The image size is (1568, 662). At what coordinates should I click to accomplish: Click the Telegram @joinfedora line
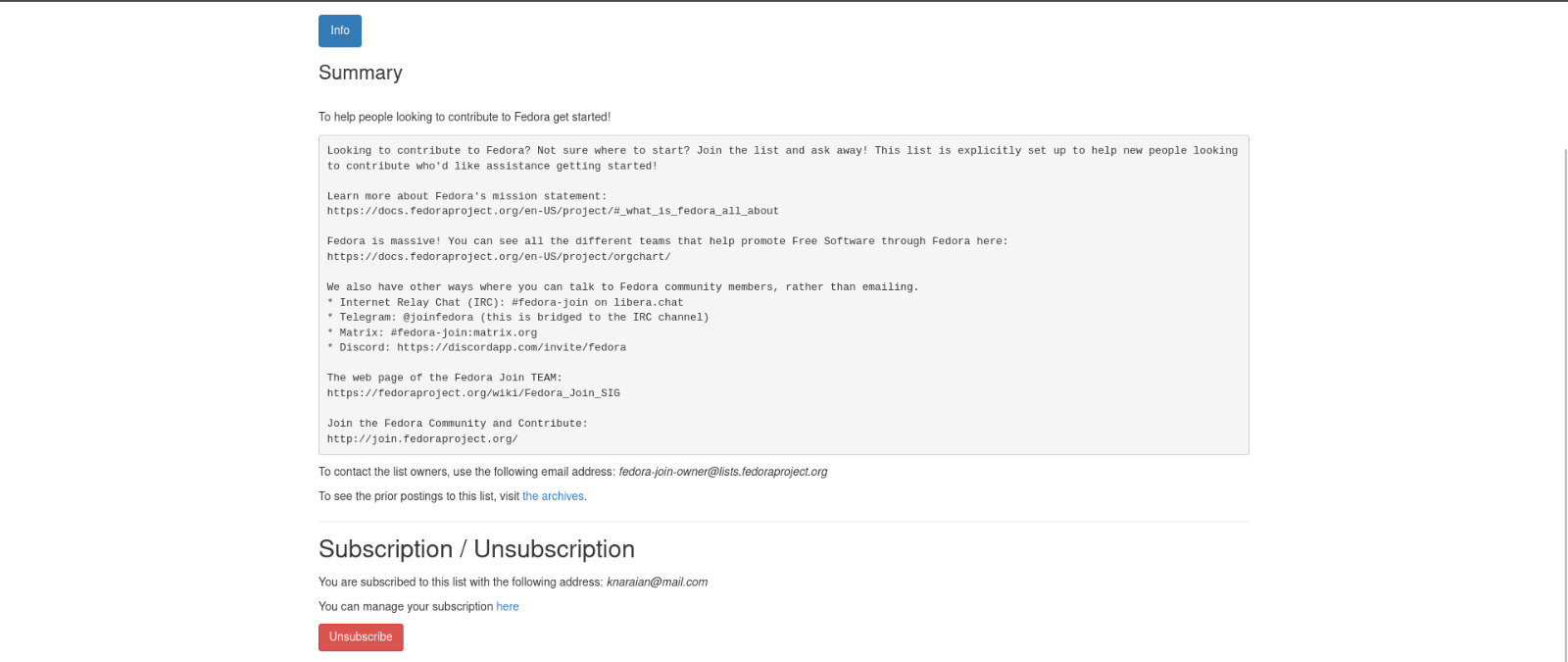pyautogui.click(x=518, y=318)
